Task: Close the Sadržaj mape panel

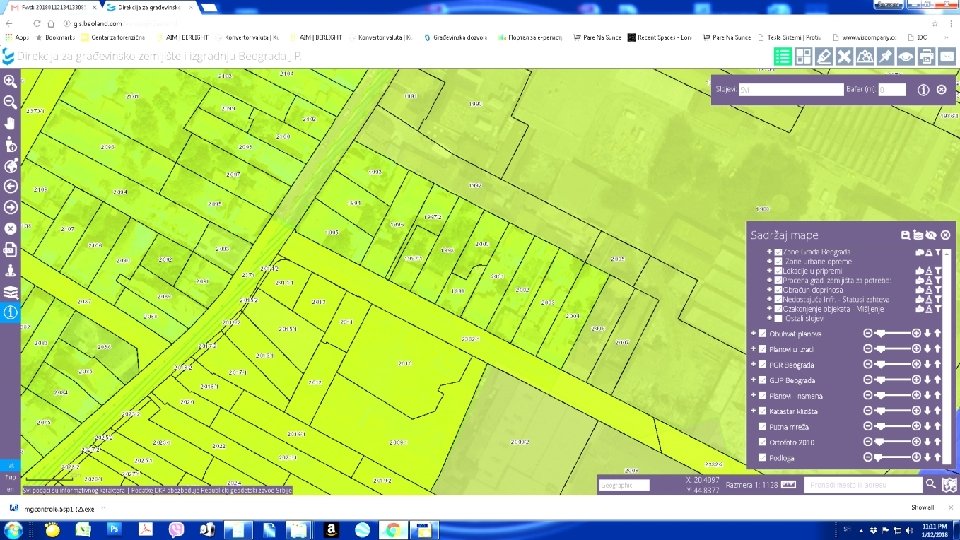Action: (945, 235)
